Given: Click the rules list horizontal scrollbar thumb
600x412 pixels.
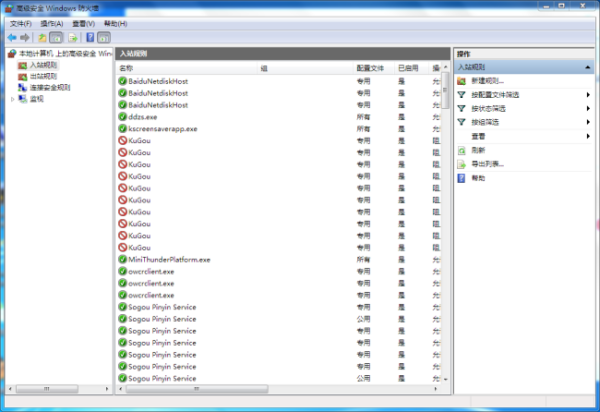Looking at the screenshot, I should (x=197, y=389).
